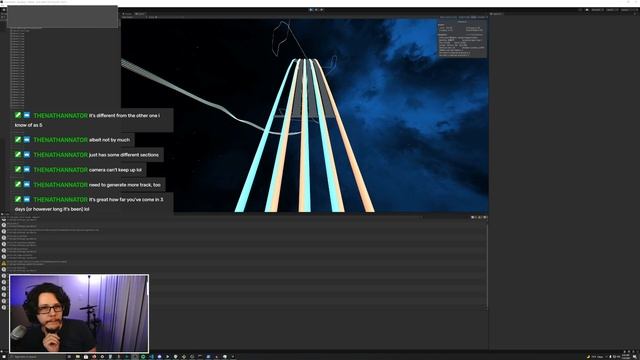Open the taskbar clock and date
The height and width of the screenshot is (360, 640).
coord(626,356)
